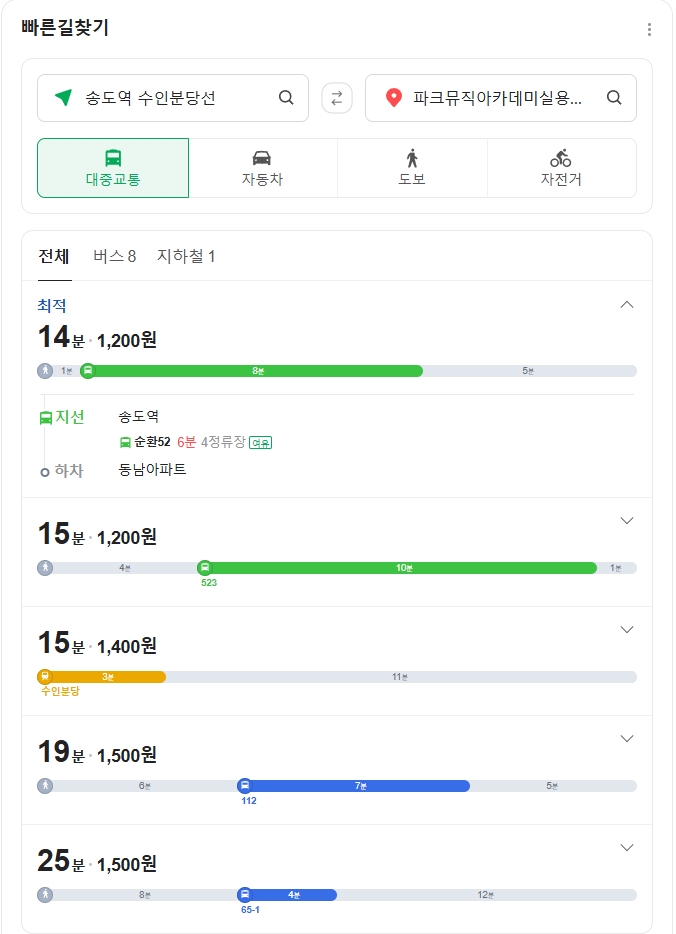Switch to 자동차 car mode
This screenshot has height=934, width=676.
(x=262, y=168)
